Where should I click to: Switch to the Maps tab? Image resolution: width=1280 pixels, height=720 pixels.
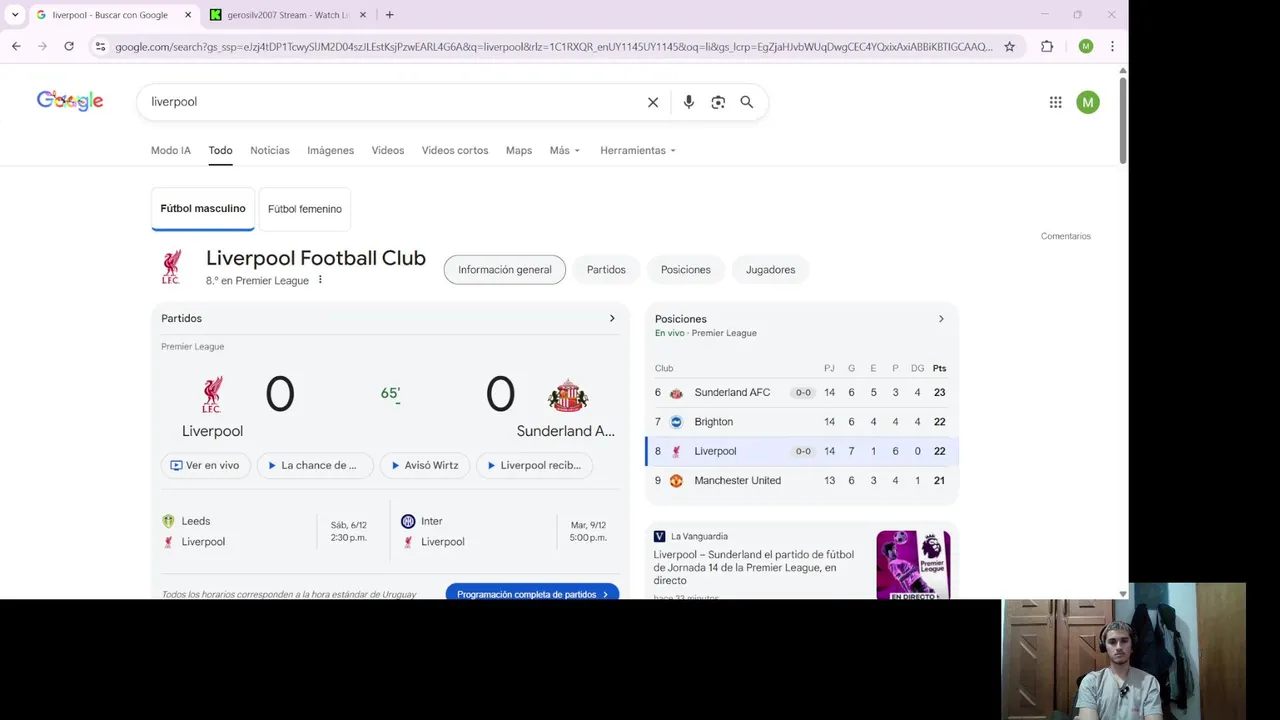point(519,150)
